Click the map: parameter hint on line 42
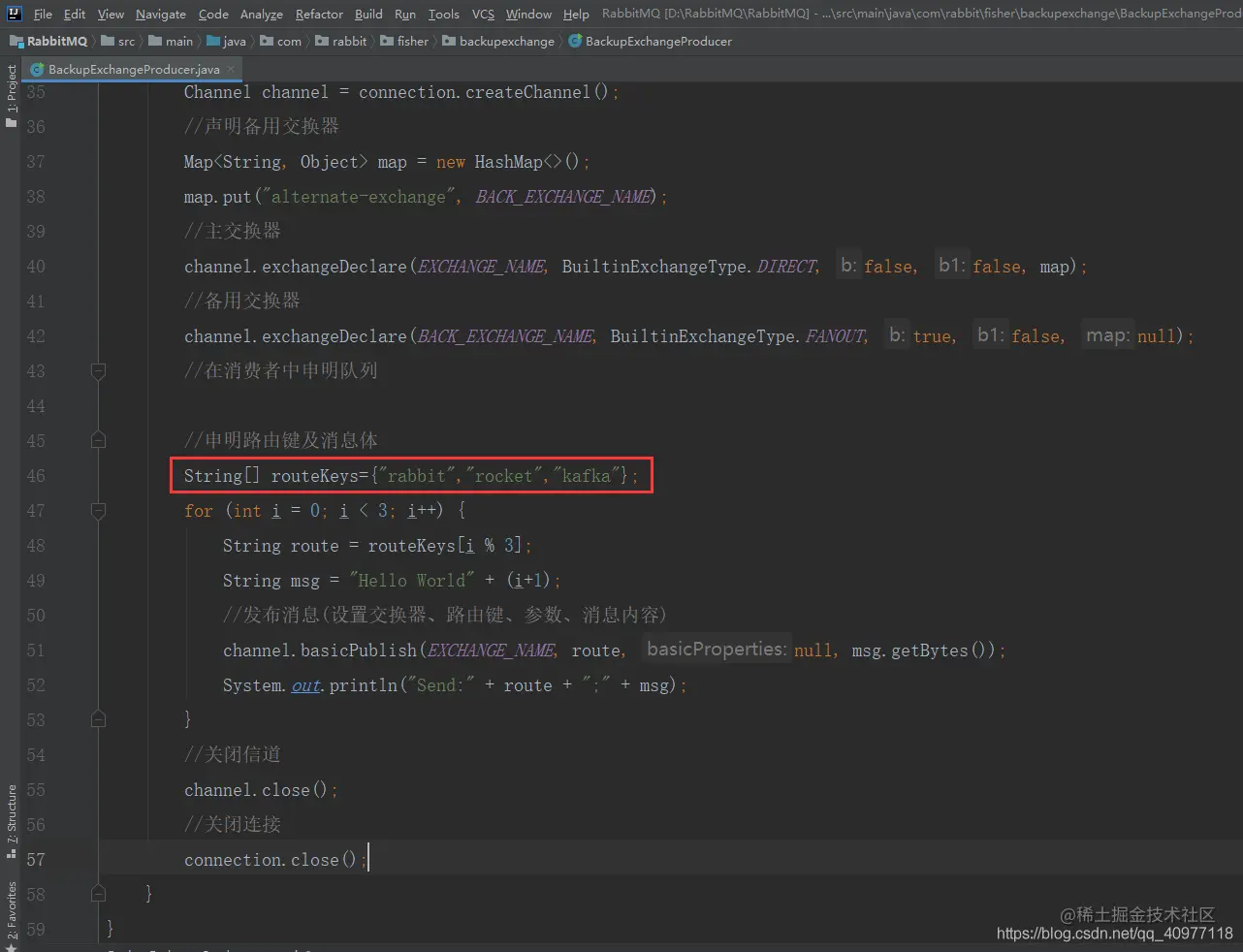Screen dimensions: 1243x952 point(1108,335)
